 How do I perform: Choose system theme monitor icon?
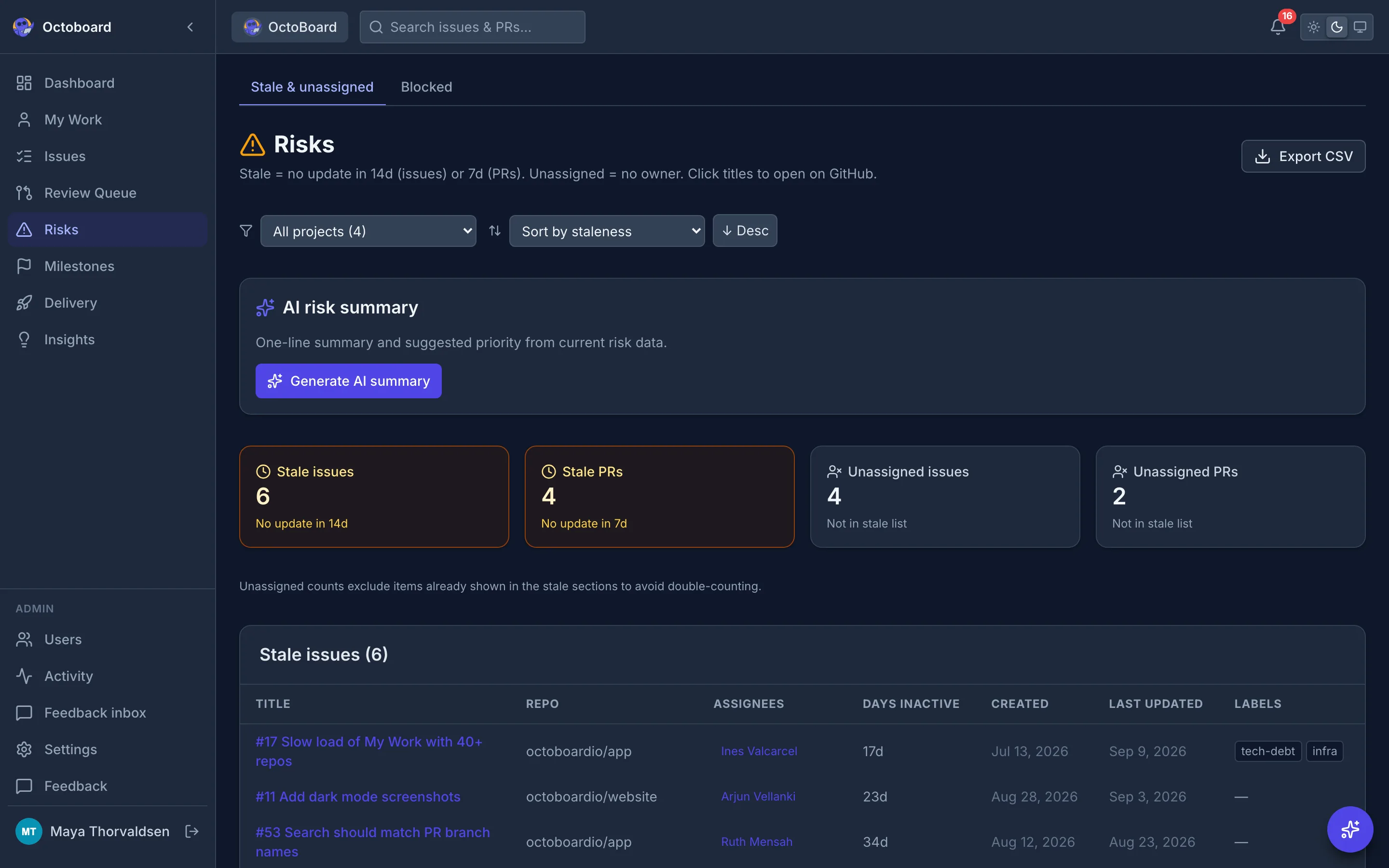click(1360, 27)
